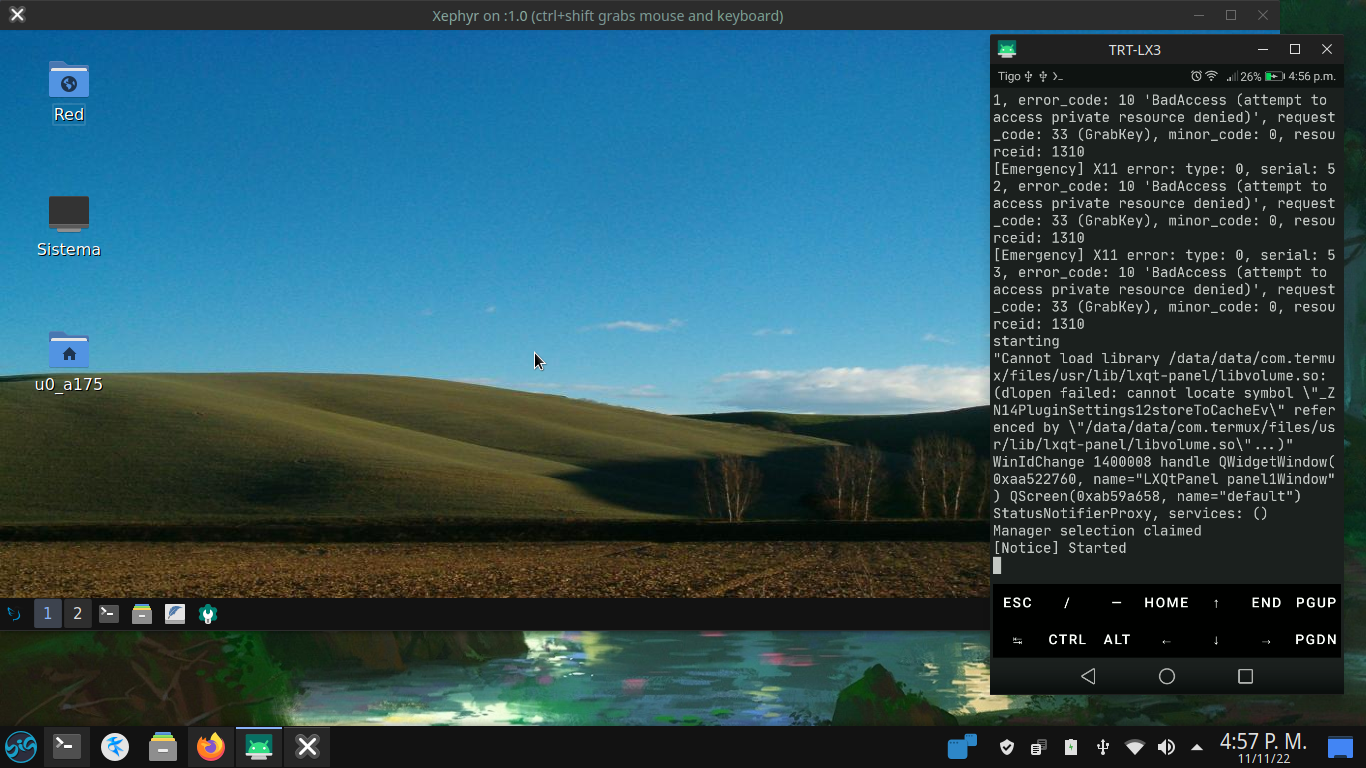Open volume control tray icon

click(1166, 747)
